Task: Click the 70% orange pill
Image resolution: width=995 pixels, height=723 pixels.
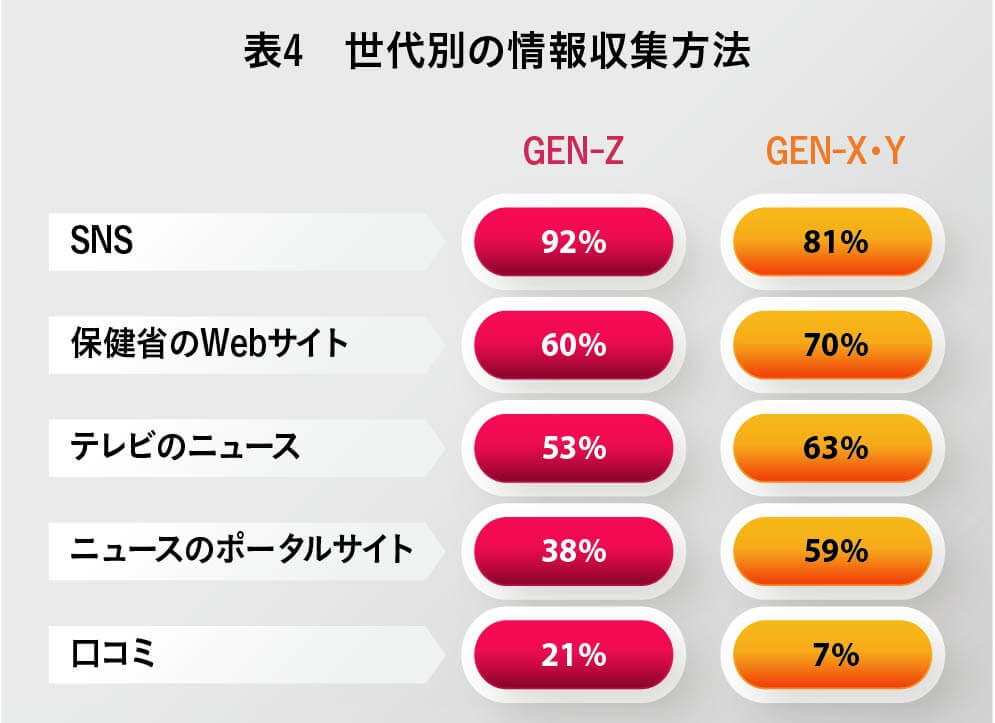Action: [833, 345]
